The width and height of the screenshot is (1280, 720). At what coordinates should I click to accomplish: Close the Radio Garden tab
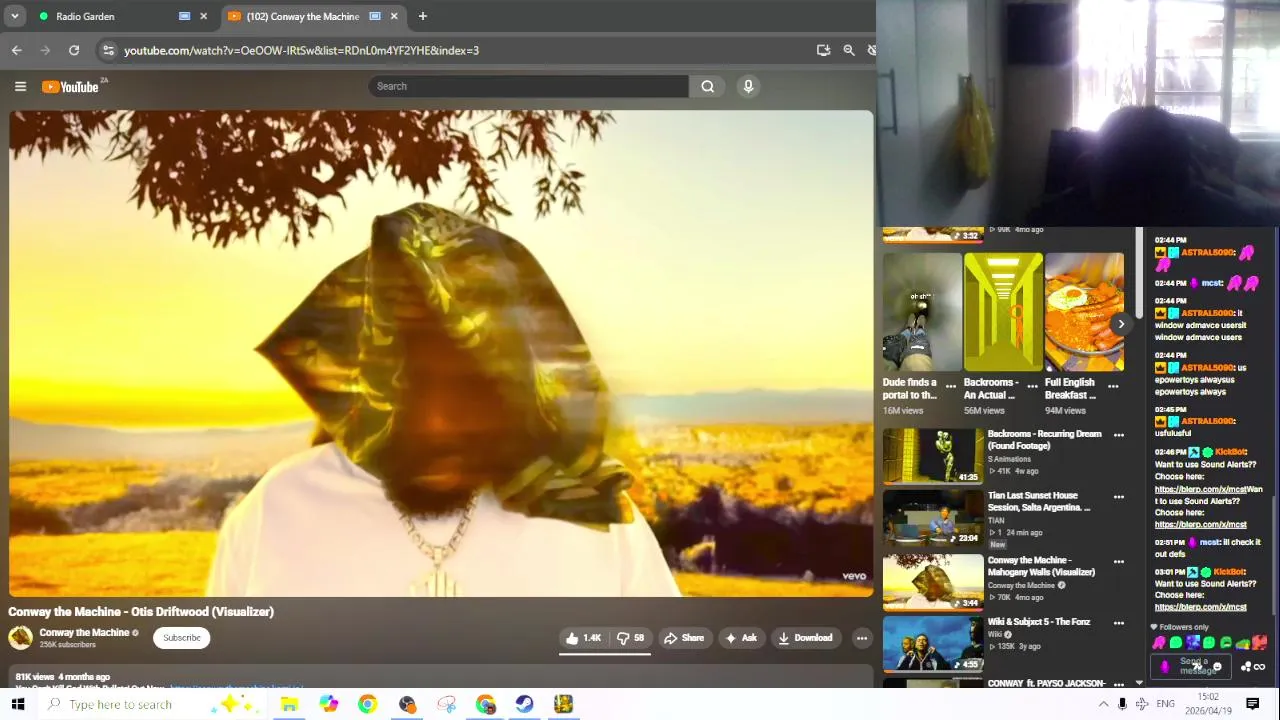203,16
